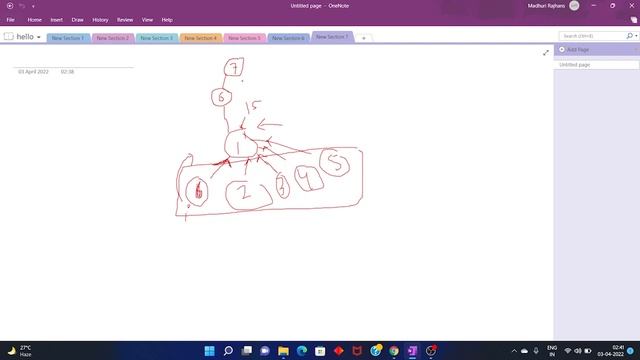The width and height of the screenshot is (640, 360).
Task: Click the page date '03 April 2022'
Action: pyautogui.click(x=33, y=71)
